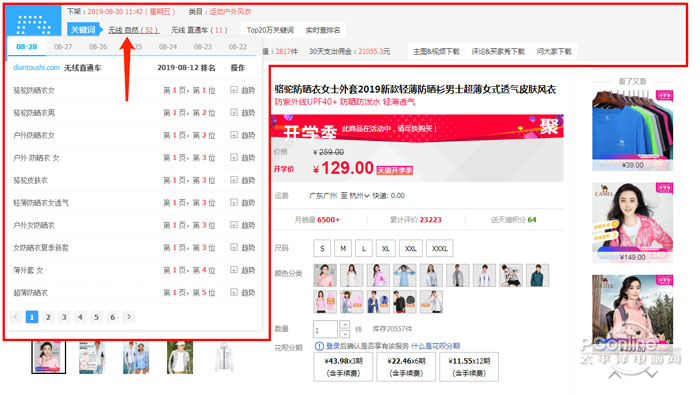Go to keyword list page 5

pos(96,317)
